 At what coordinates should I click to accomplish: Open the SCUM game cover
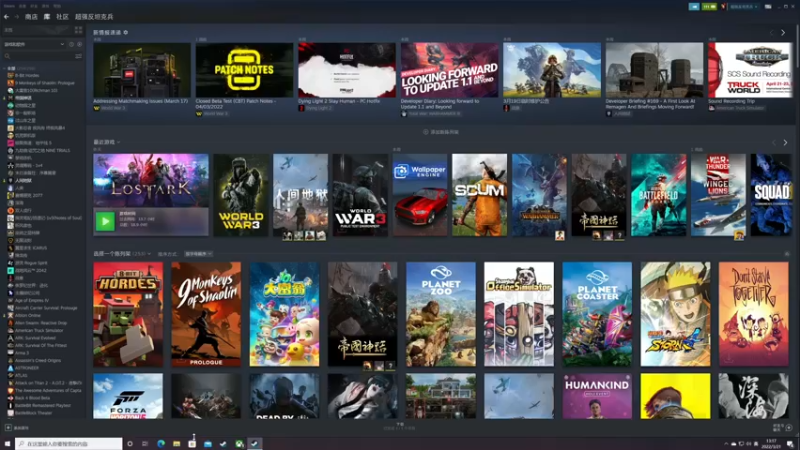click(480, 195)
